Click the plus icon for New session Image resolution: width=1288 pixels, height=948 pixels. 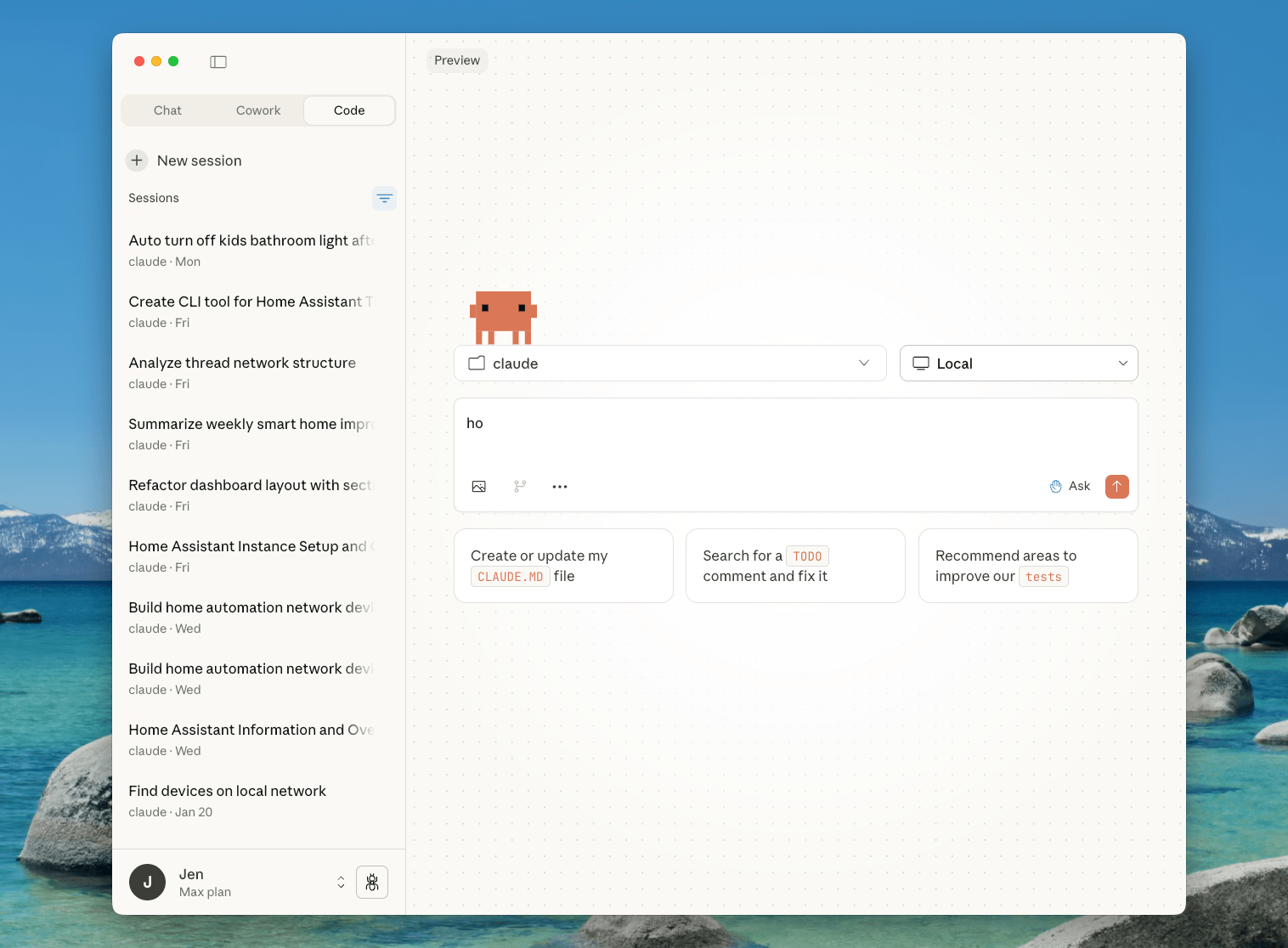click(x=137, y=161)
